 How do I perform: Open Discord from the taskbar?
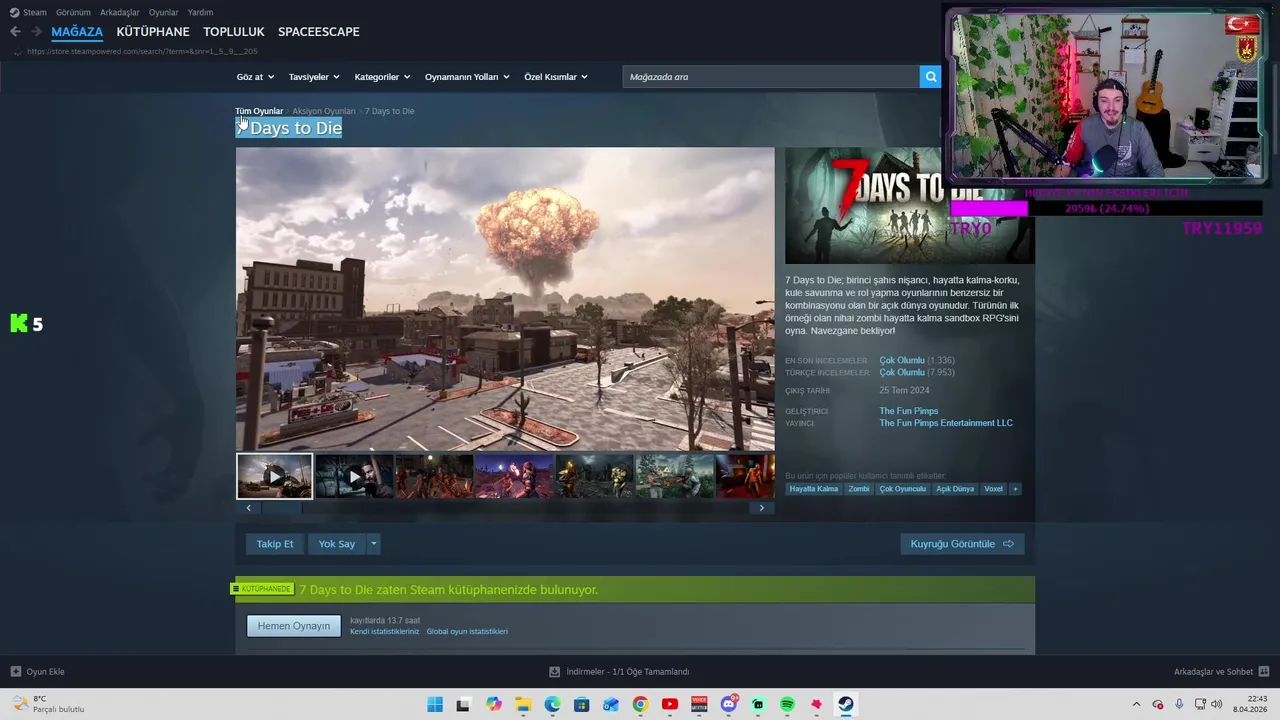coord(729,704)
